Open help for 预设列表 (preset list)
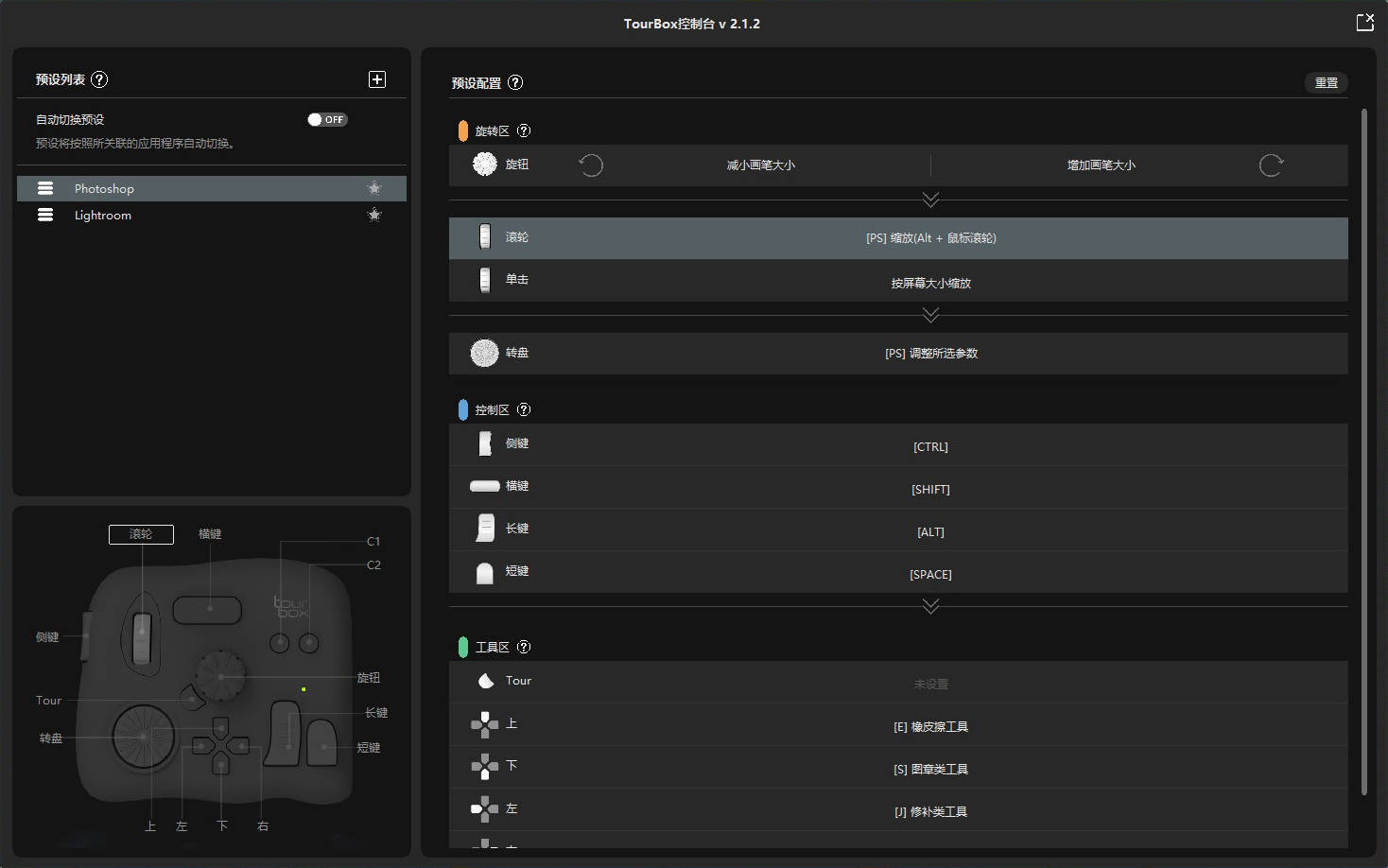1388x868 pixels. [99, 79]
